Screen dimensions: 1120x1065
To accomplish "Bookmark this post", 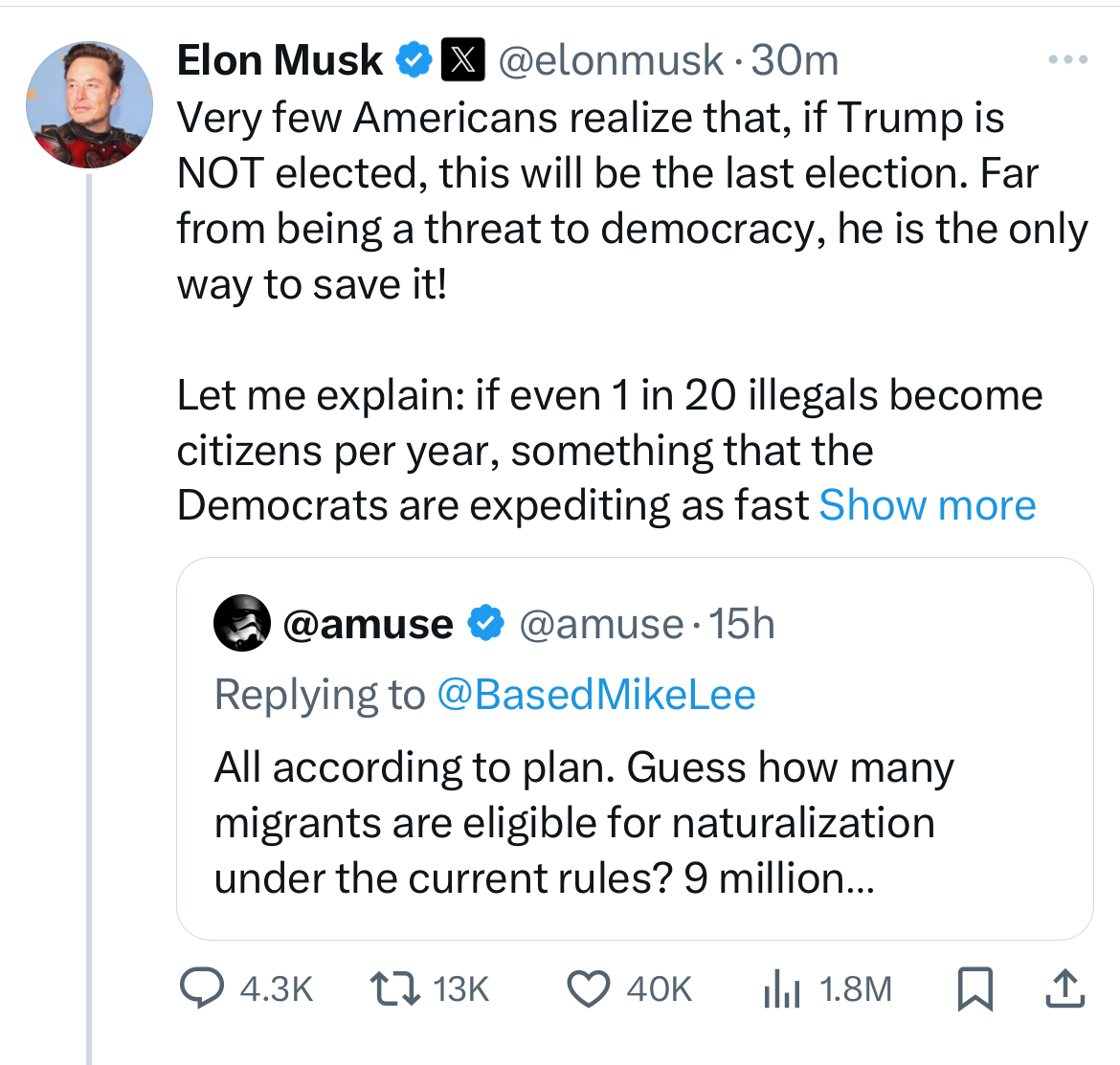I will click(x=975, y=989).
